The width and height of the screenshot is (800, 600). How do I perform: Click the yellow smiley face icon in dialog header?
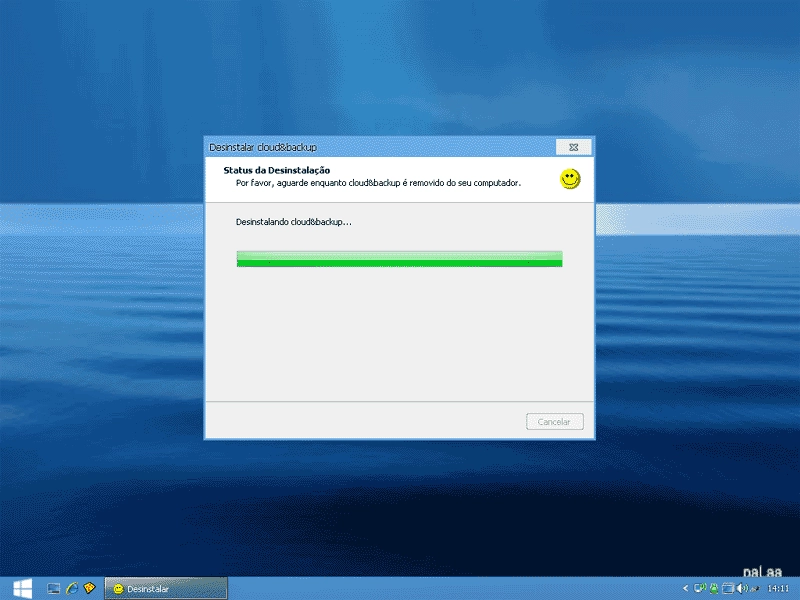(570, 179)
